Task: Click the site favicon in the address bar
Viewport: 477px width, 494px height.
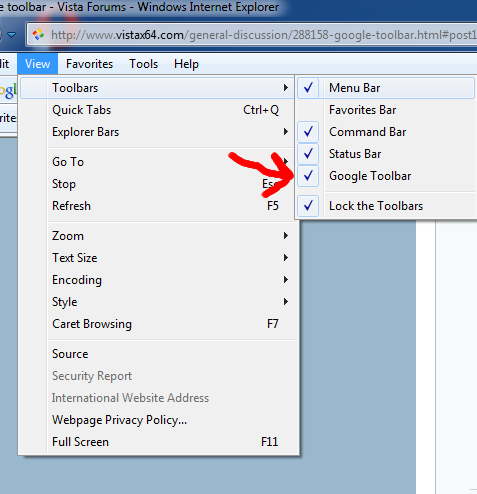Action: click(38, 34)
